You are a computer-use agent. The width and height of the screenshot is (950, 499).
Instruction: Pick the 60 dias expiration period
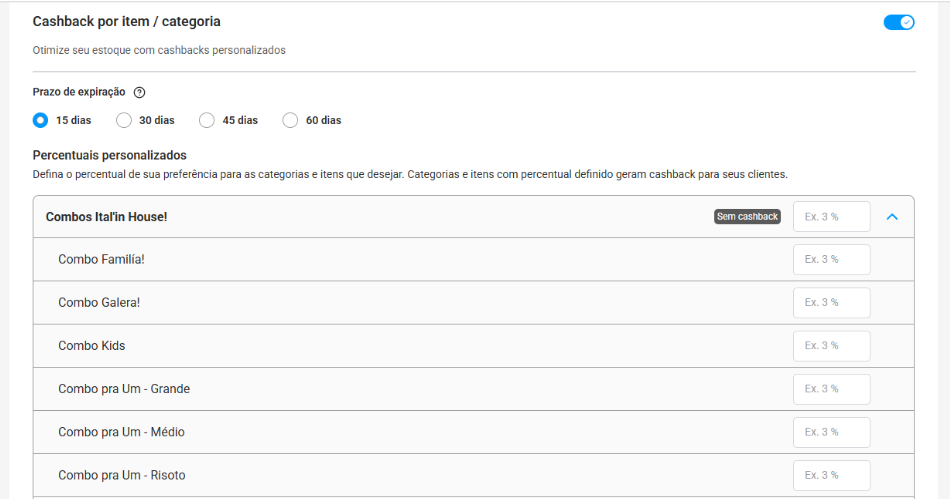click(290, 120)
